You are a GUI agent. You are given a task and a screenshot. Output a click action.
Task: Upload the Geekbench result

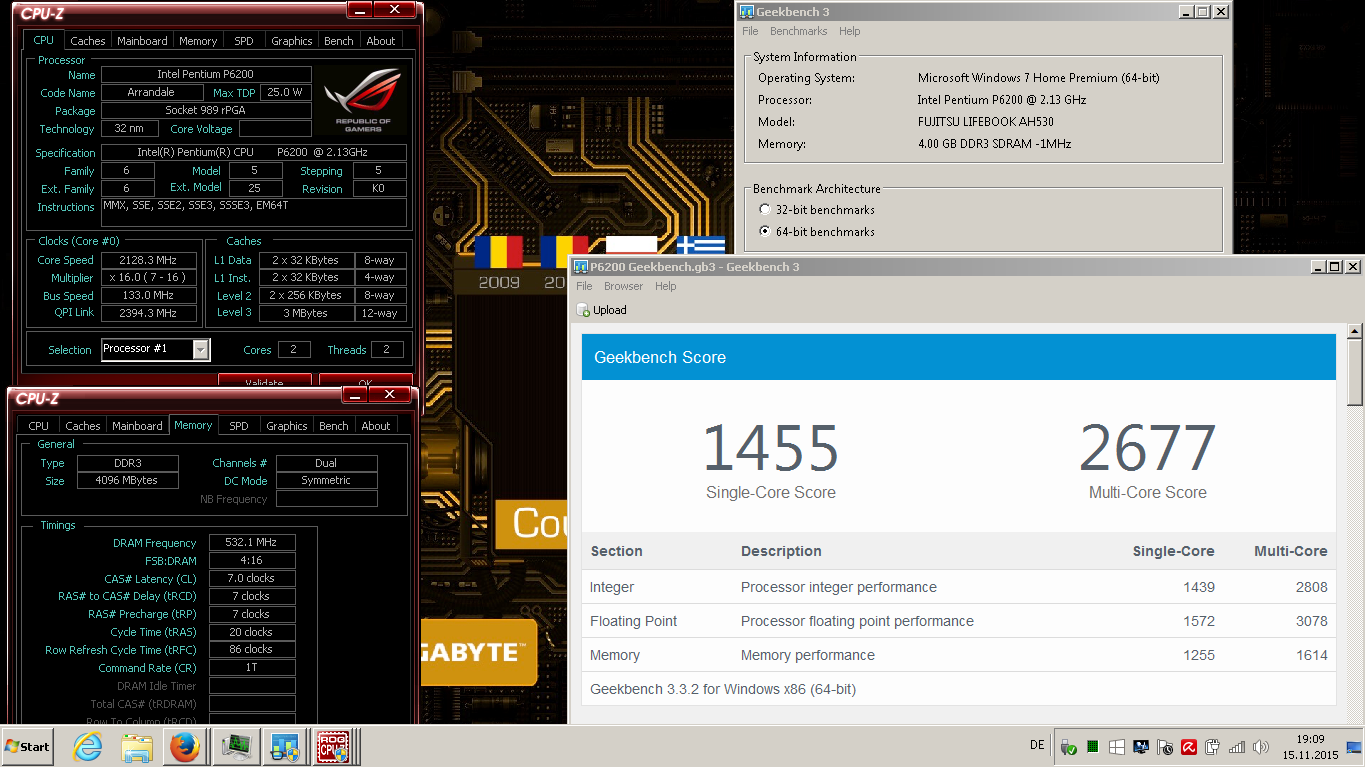pyautogui.click(x=602, y=310)
